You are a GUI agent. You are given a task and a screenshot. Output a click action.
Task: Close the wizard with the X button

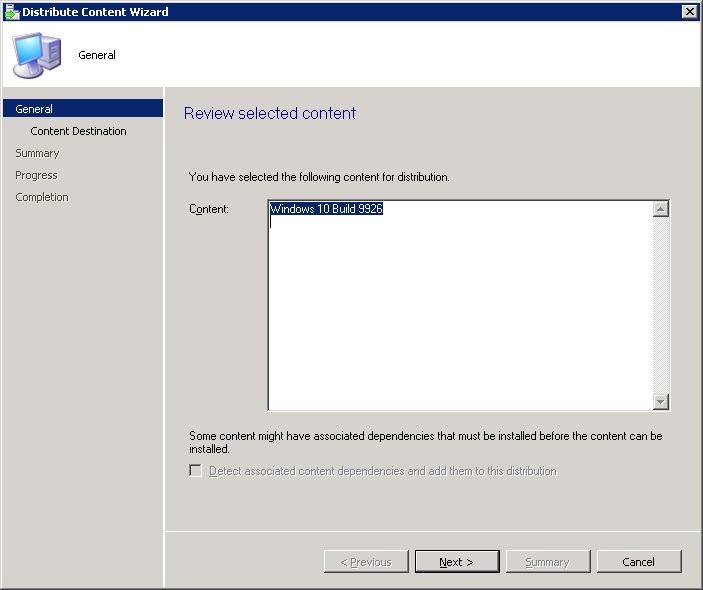click(x=689, y=12)
